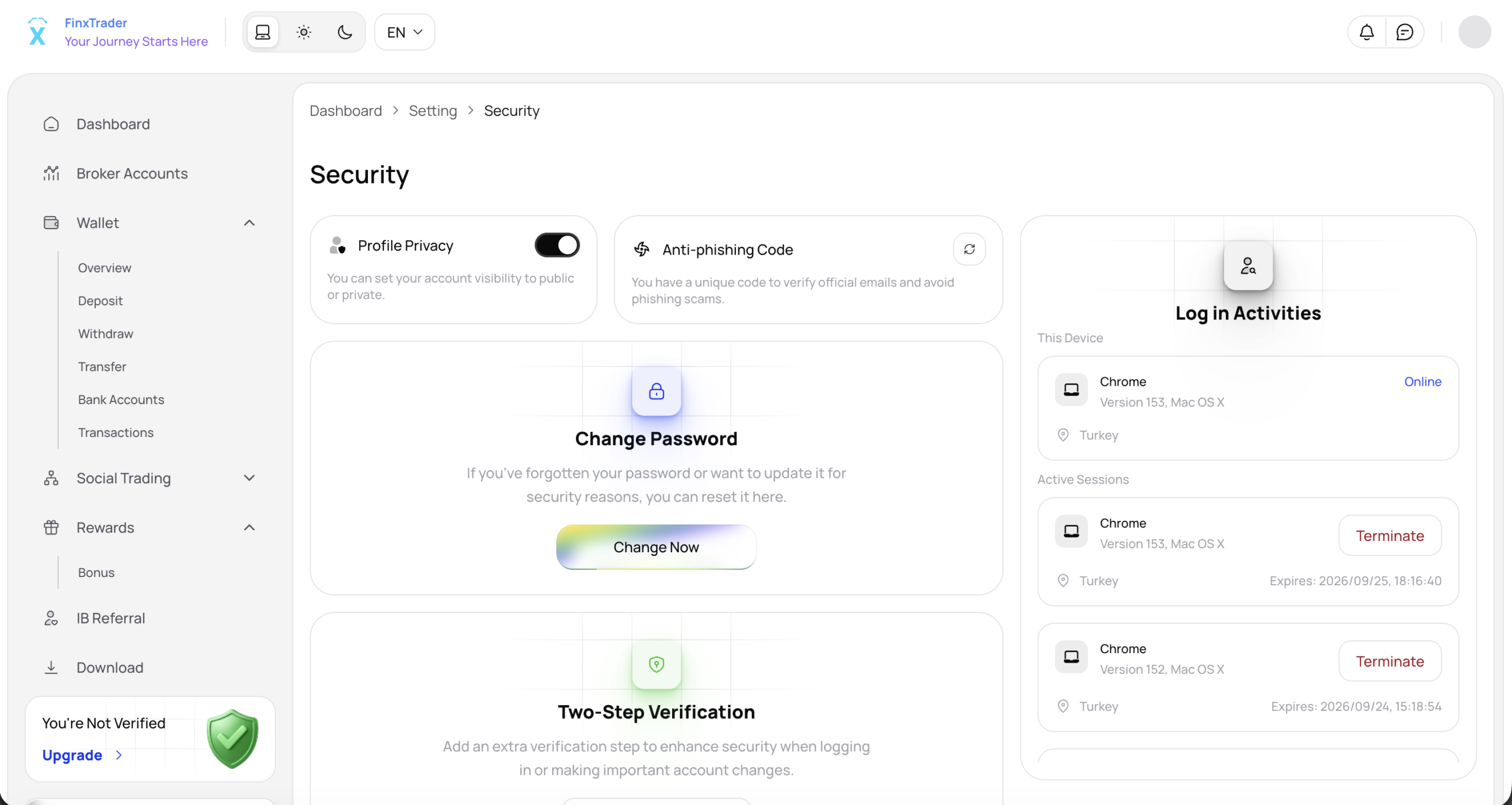Toggle the Profile Privacy switch
The width and height of the screenshot is (1512, 805).
coord(557,245)
